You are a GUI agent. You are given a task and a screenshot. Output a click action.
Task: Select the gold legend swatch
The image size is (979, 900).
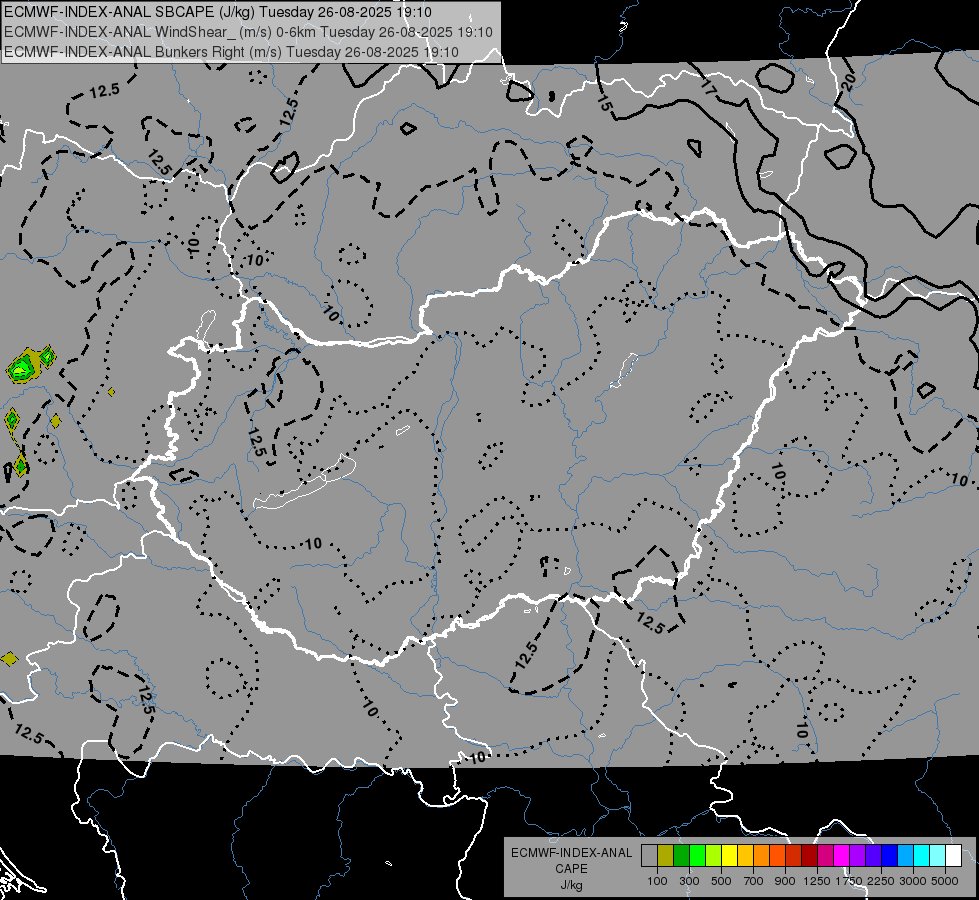(x=746, y=855)
